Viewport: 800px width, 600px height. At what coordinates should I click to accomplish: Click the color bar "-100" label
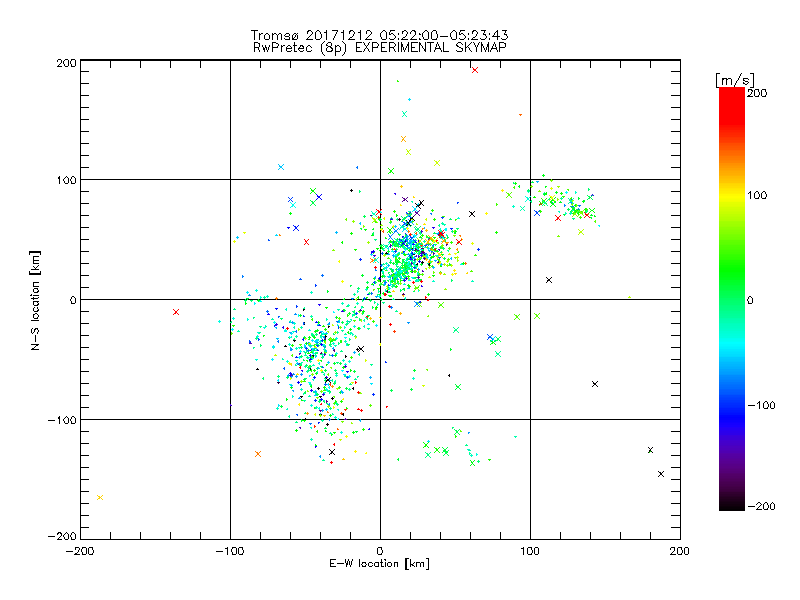(761, 405)
